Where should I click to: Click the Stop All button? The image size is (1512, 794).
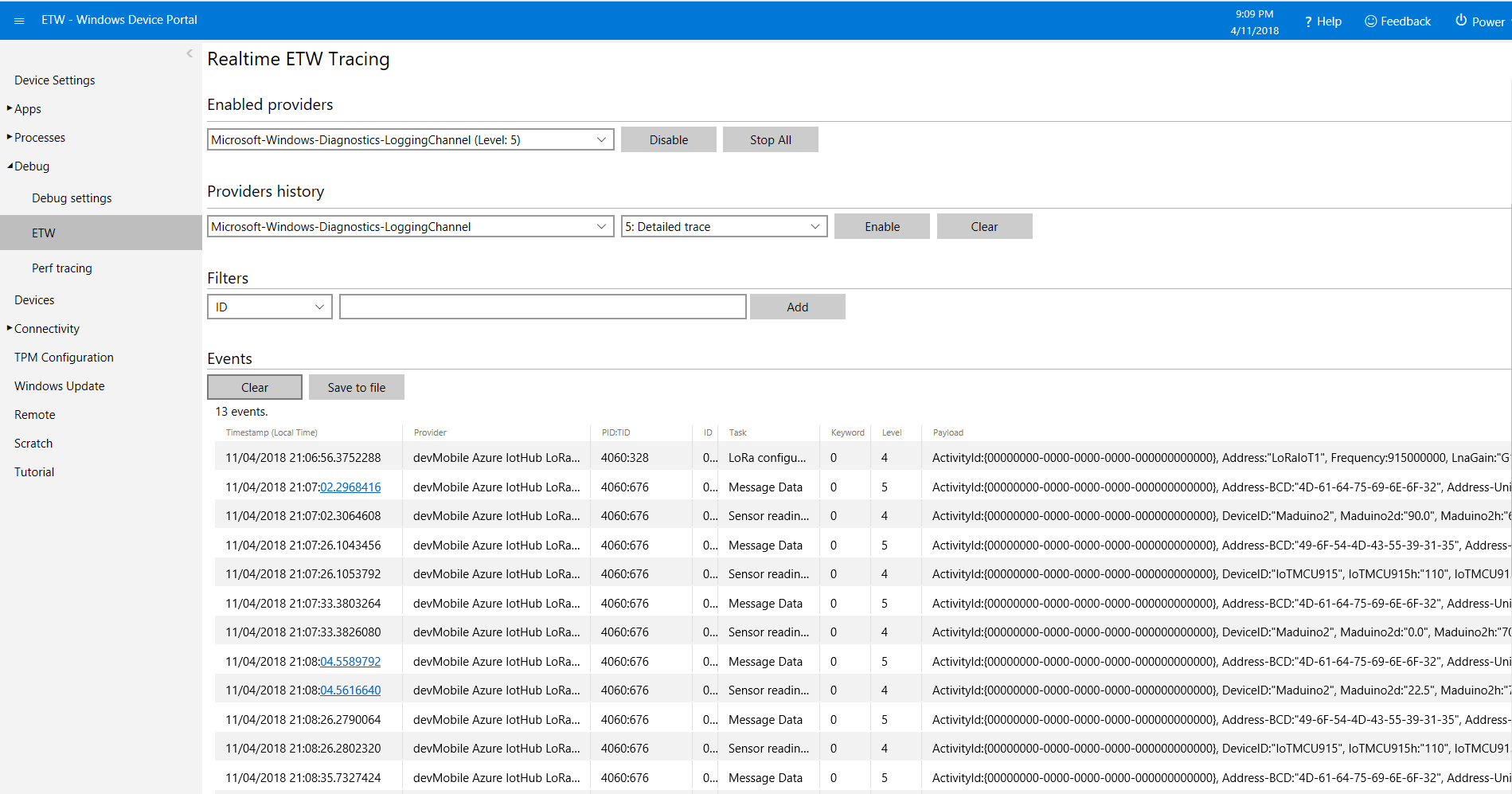point(771,139)
